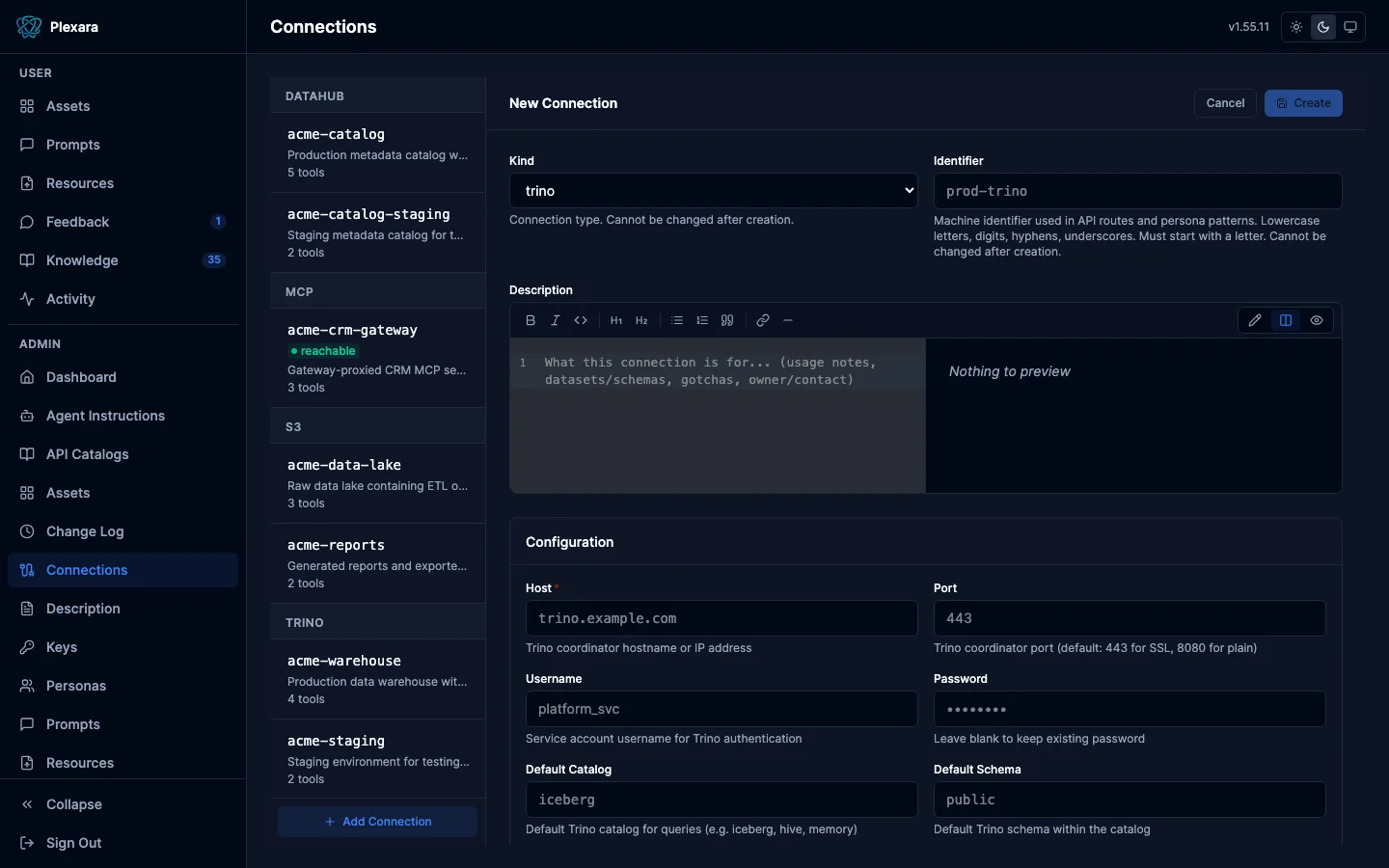The image size is (1389, 868).
Task: Open Keys in sidebar
Action: 123,647
